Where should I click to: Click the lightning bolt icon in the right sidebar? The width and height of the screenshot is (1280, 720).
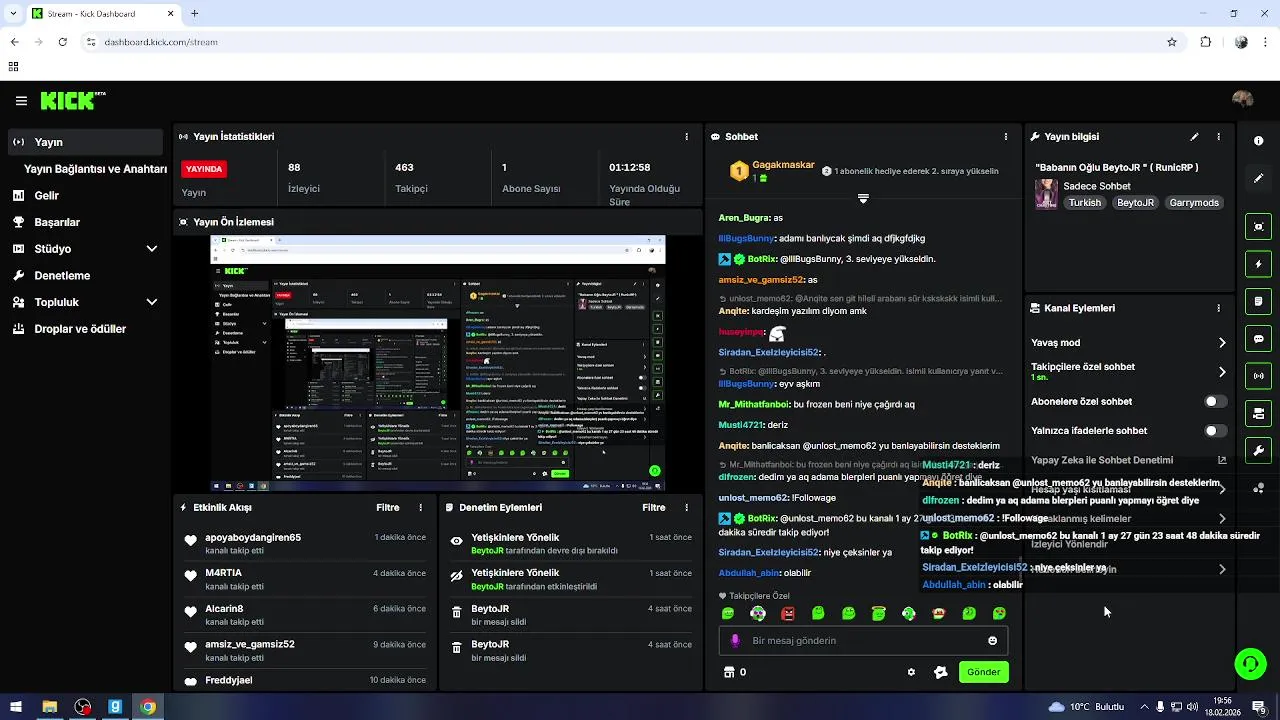(1258, 264)
